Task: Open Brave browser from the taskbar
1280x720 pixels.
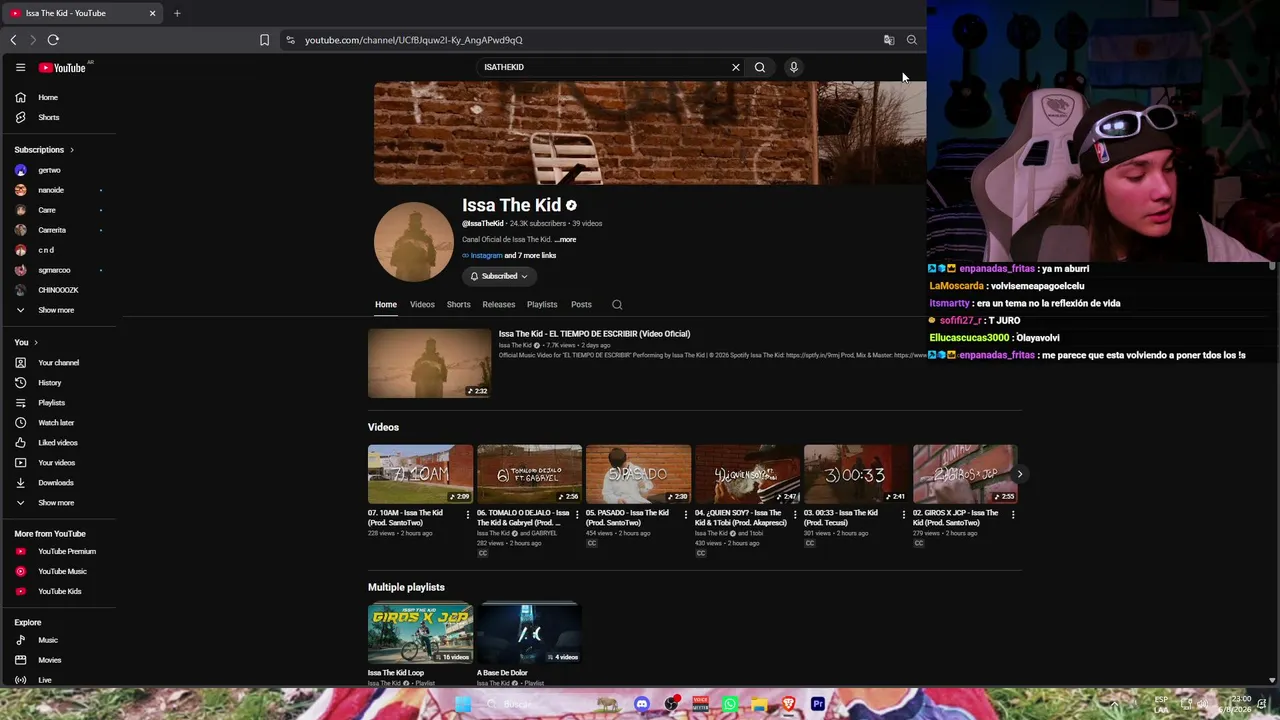Action: coord(789,704)
